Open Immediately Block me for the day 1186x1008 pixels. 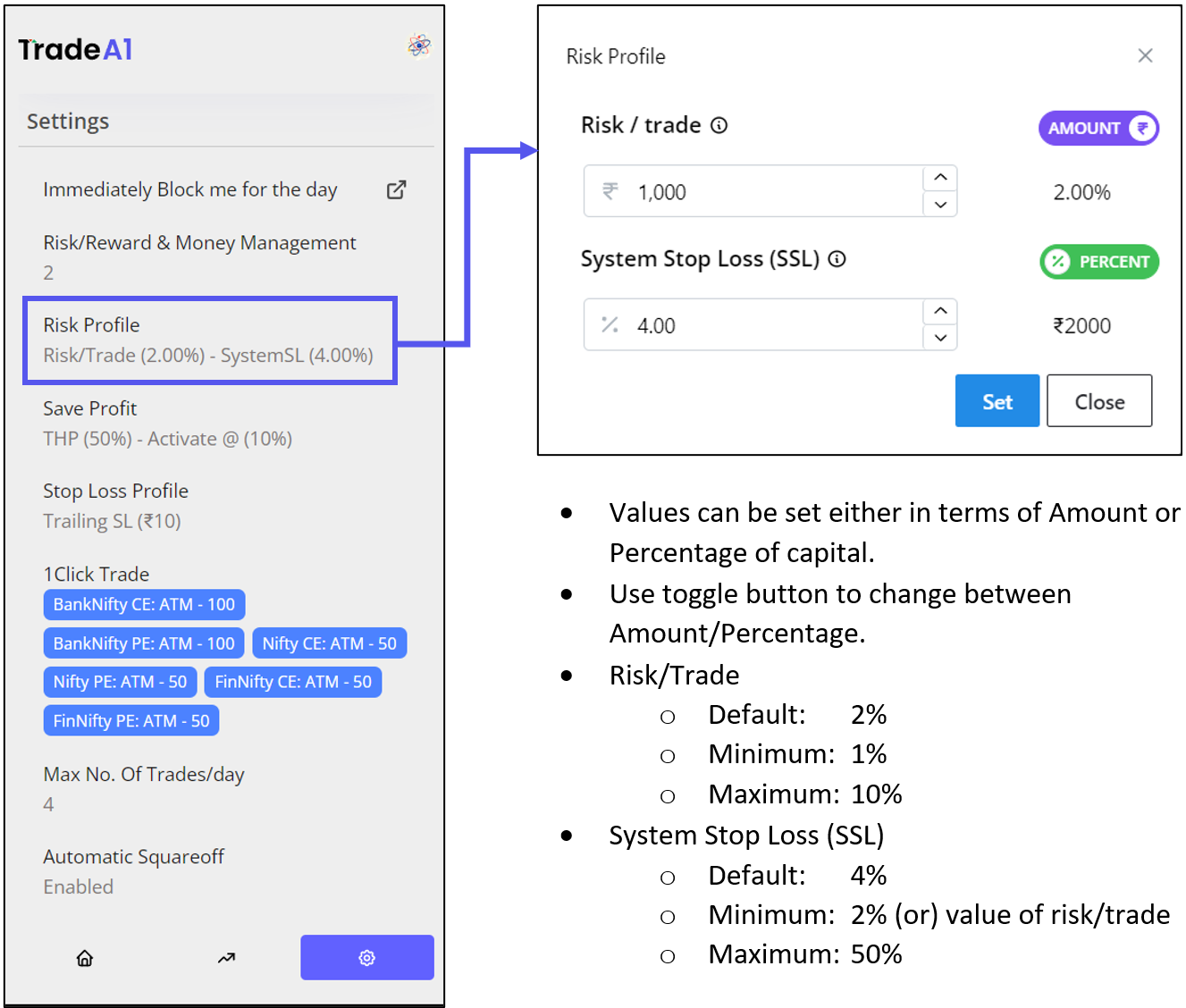(x=190, y=189)
